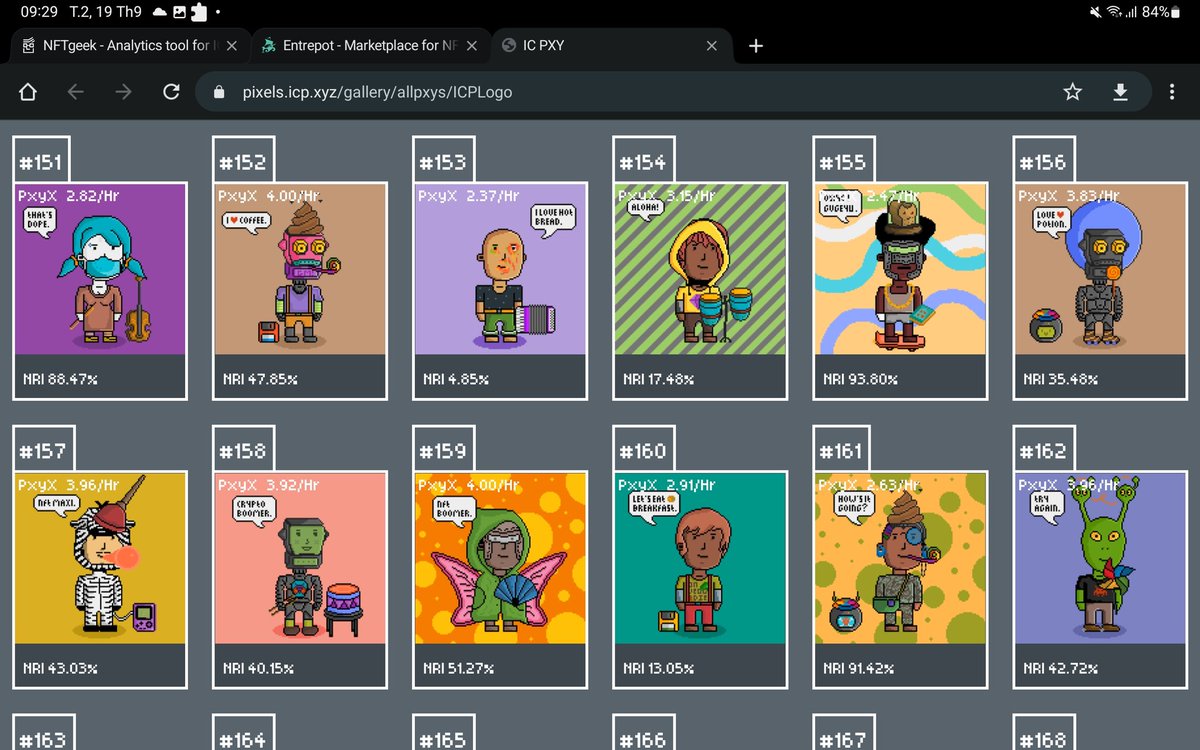Screen dimensions: 1200x750
Task: Go back to the previous page
Action: coord(76,92)
